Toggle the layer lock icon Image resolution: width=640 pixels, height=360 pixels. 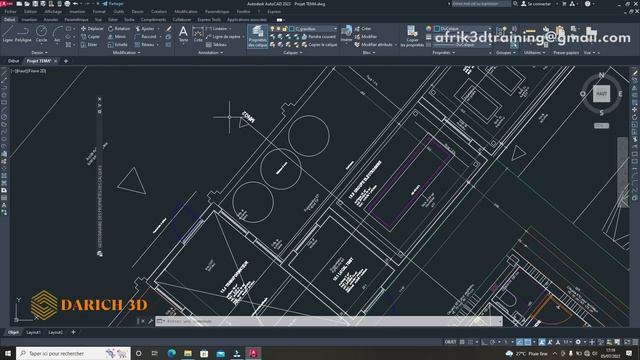pos(284,29)
